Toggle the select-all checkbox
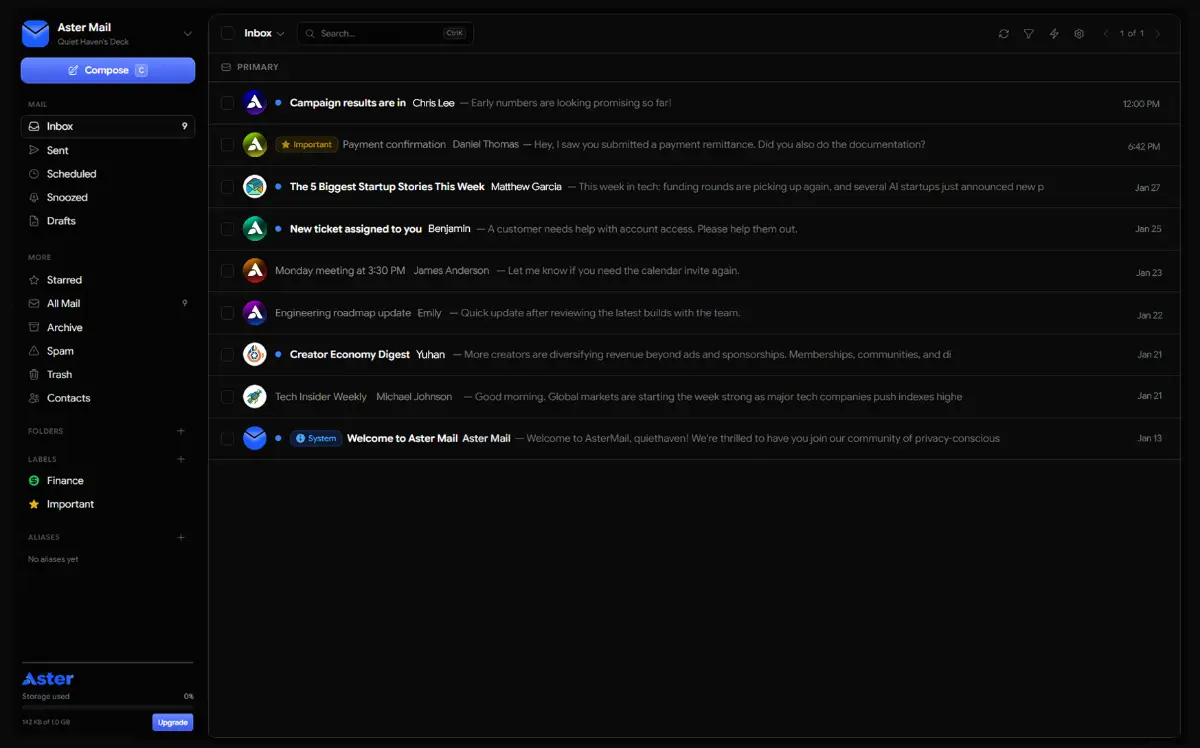The width and height of the screenshot is (1200, 748). pyautogui.click(x=228, y=33)
